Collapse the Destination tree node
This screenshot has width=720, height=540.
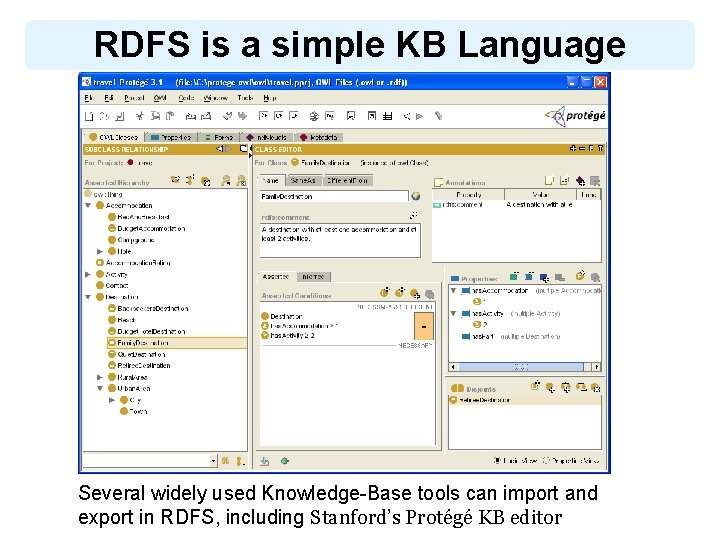coord(88,297)
